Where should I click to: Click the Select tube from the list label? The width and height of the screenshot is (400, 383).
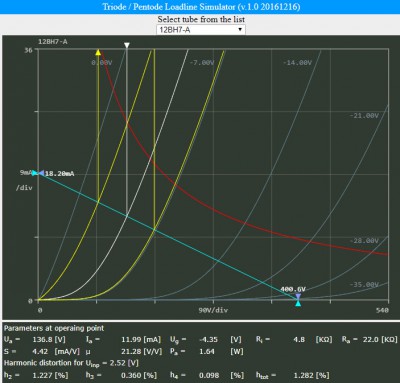point(201,19)
